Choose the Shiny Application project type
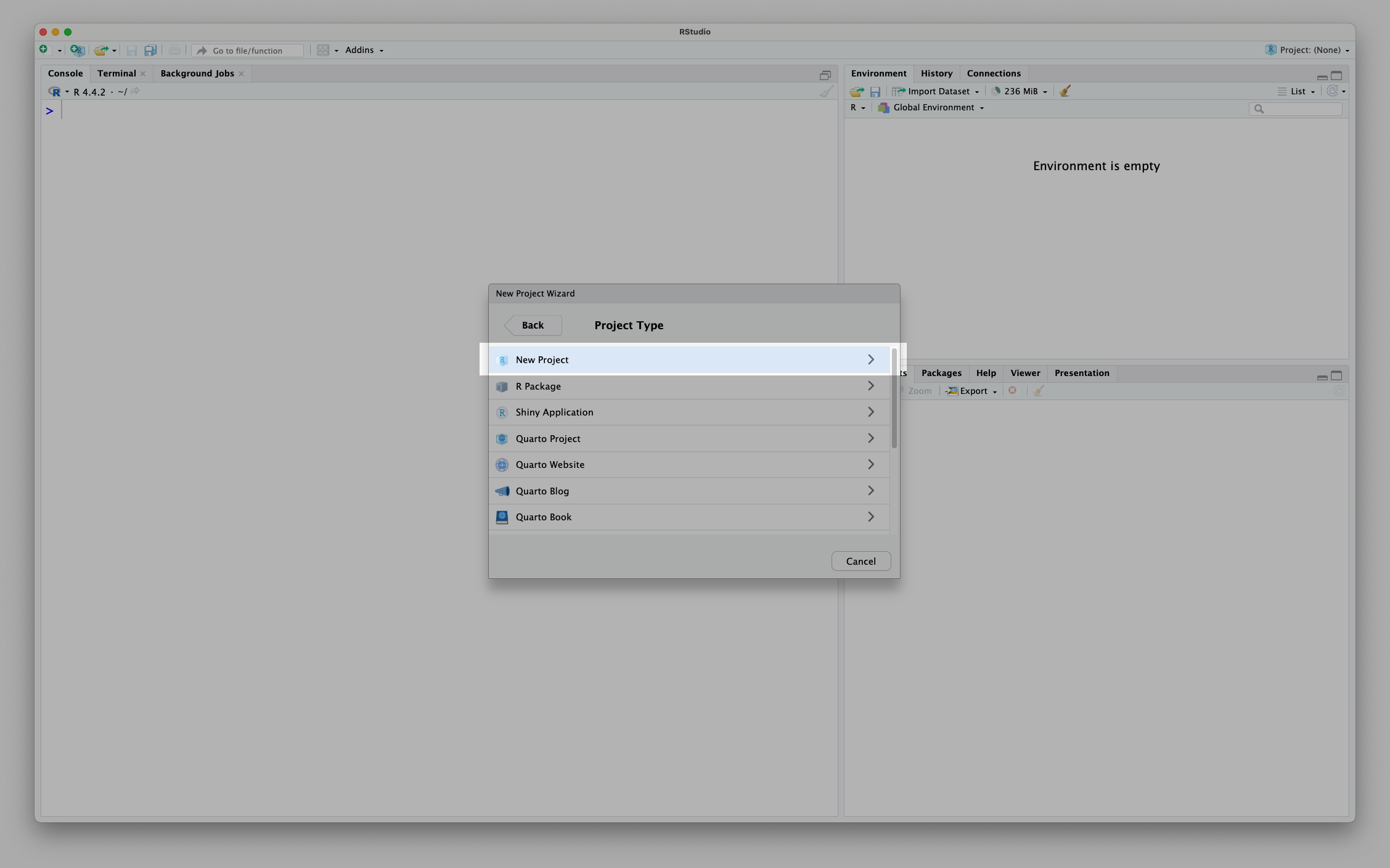Image resolution: width=1390 pixels, height=868 pixels. coord(689,412)
